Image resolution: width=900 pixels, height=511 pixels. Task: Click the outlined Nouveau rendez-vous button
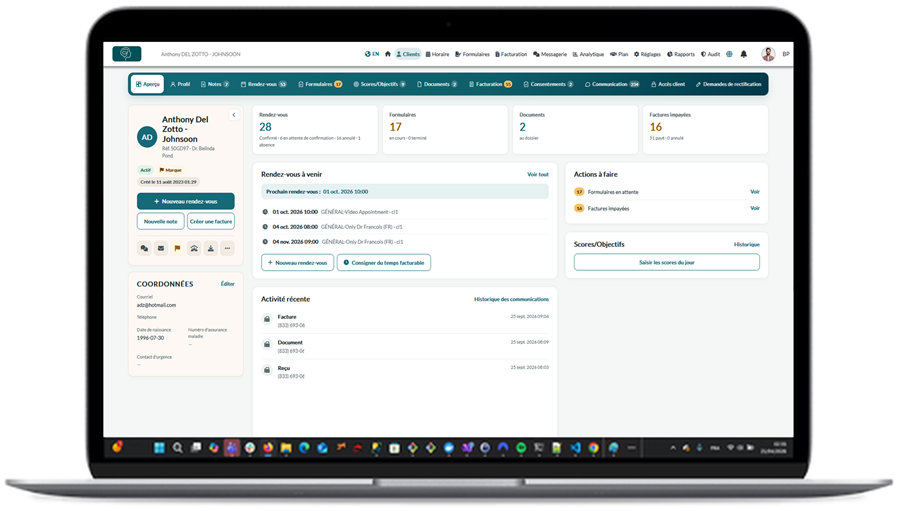(297, 262)
